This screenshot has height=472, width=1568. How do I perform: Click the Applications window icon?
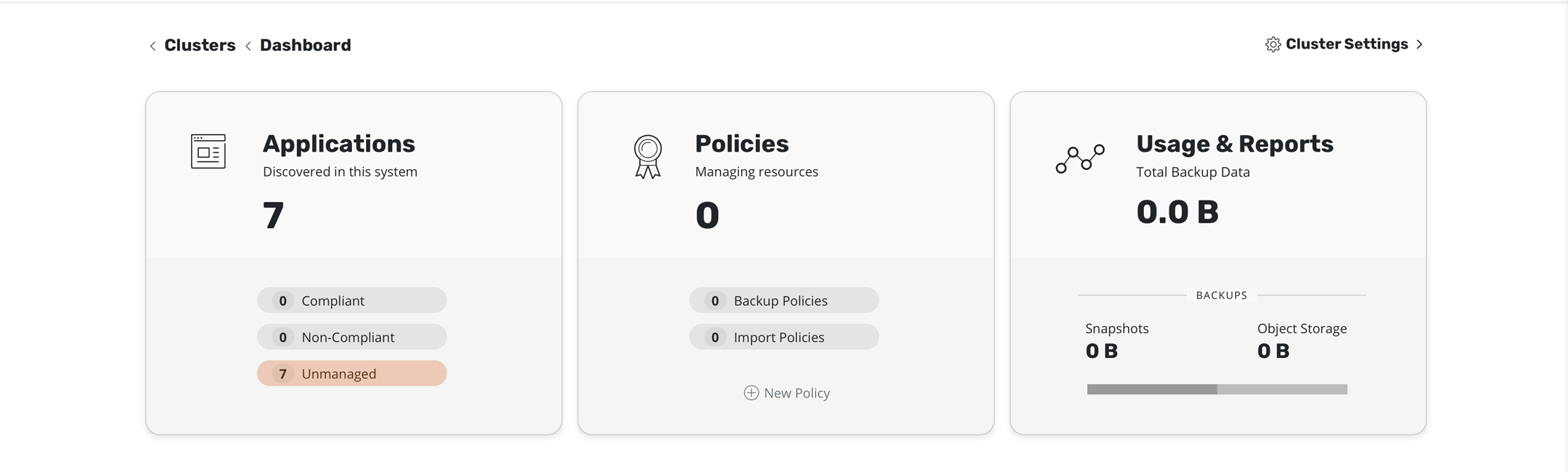(208, 151)
